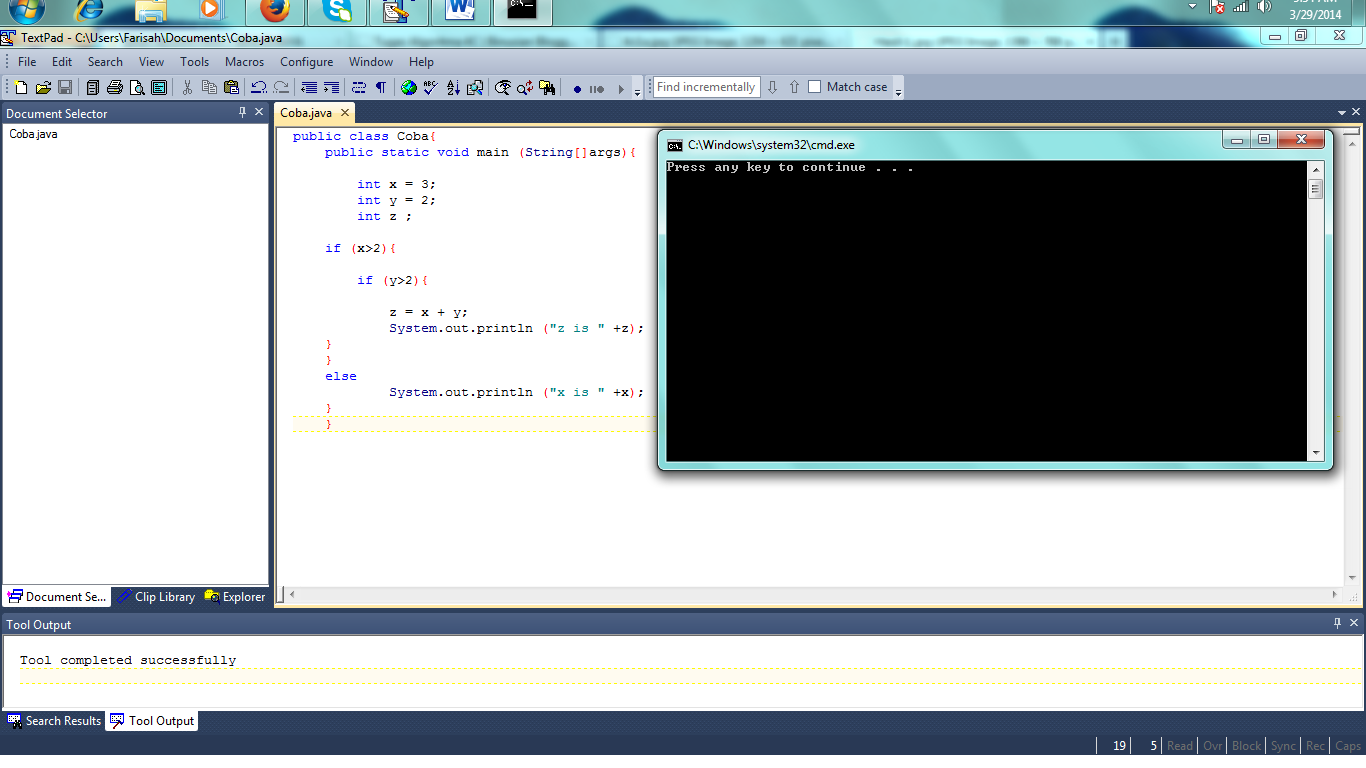The image size is (1366, 768).
Task: Redo the last undone edit
Action: [281, 88]
